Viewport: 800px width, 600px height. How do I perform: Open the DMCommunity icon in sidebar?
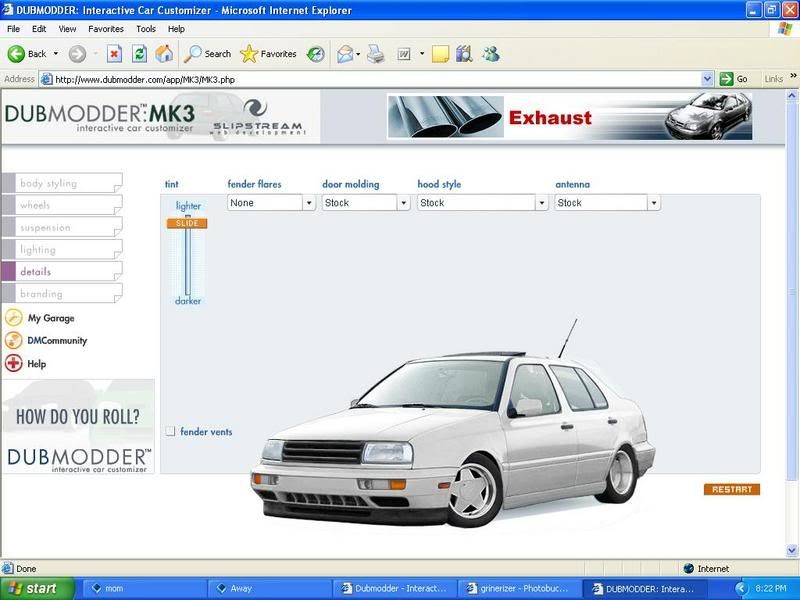pyautogui.click(x=14, y=340)
